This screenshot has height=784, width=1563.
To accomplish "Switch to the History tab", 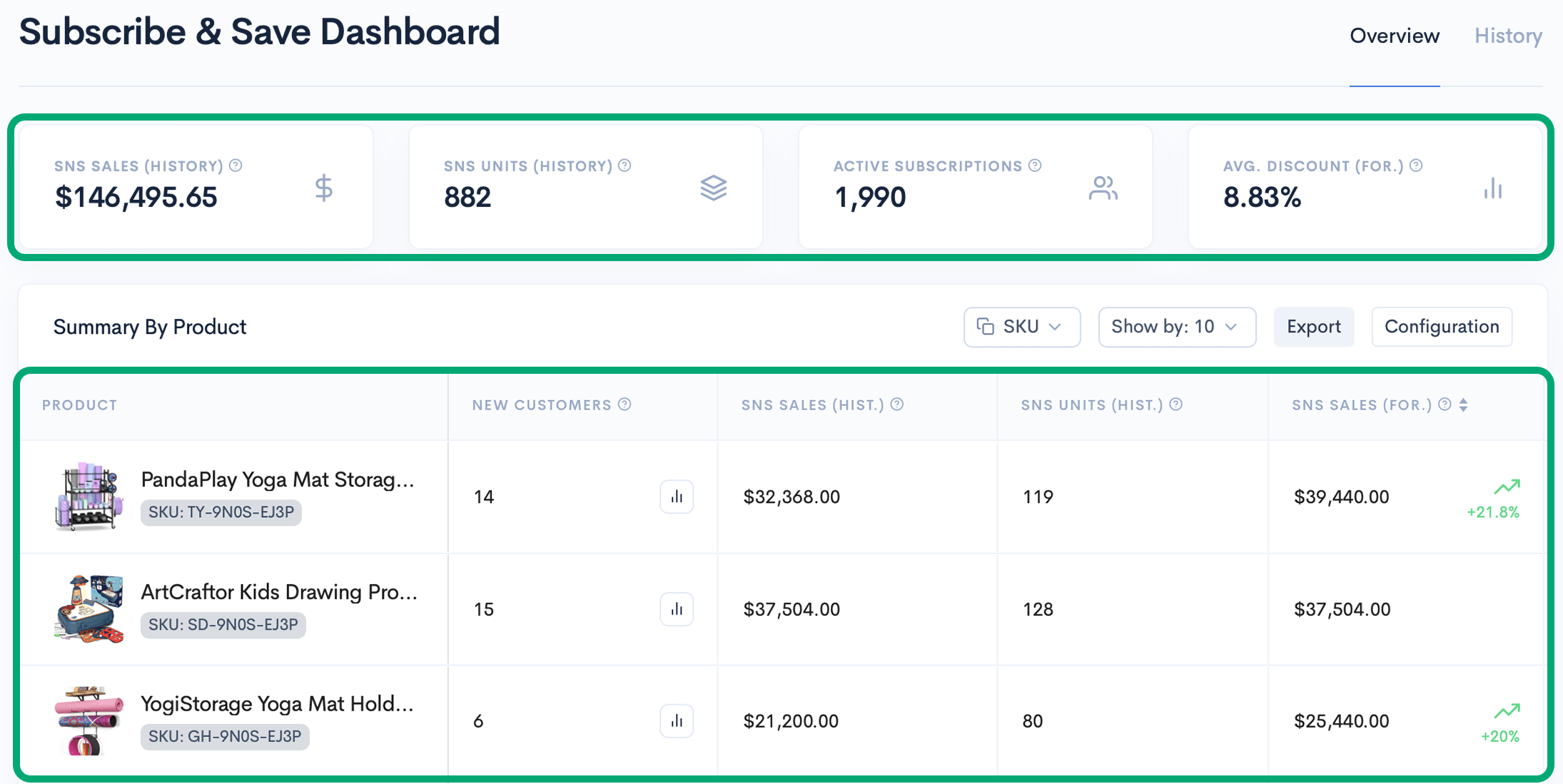I will pos(1508,36).
